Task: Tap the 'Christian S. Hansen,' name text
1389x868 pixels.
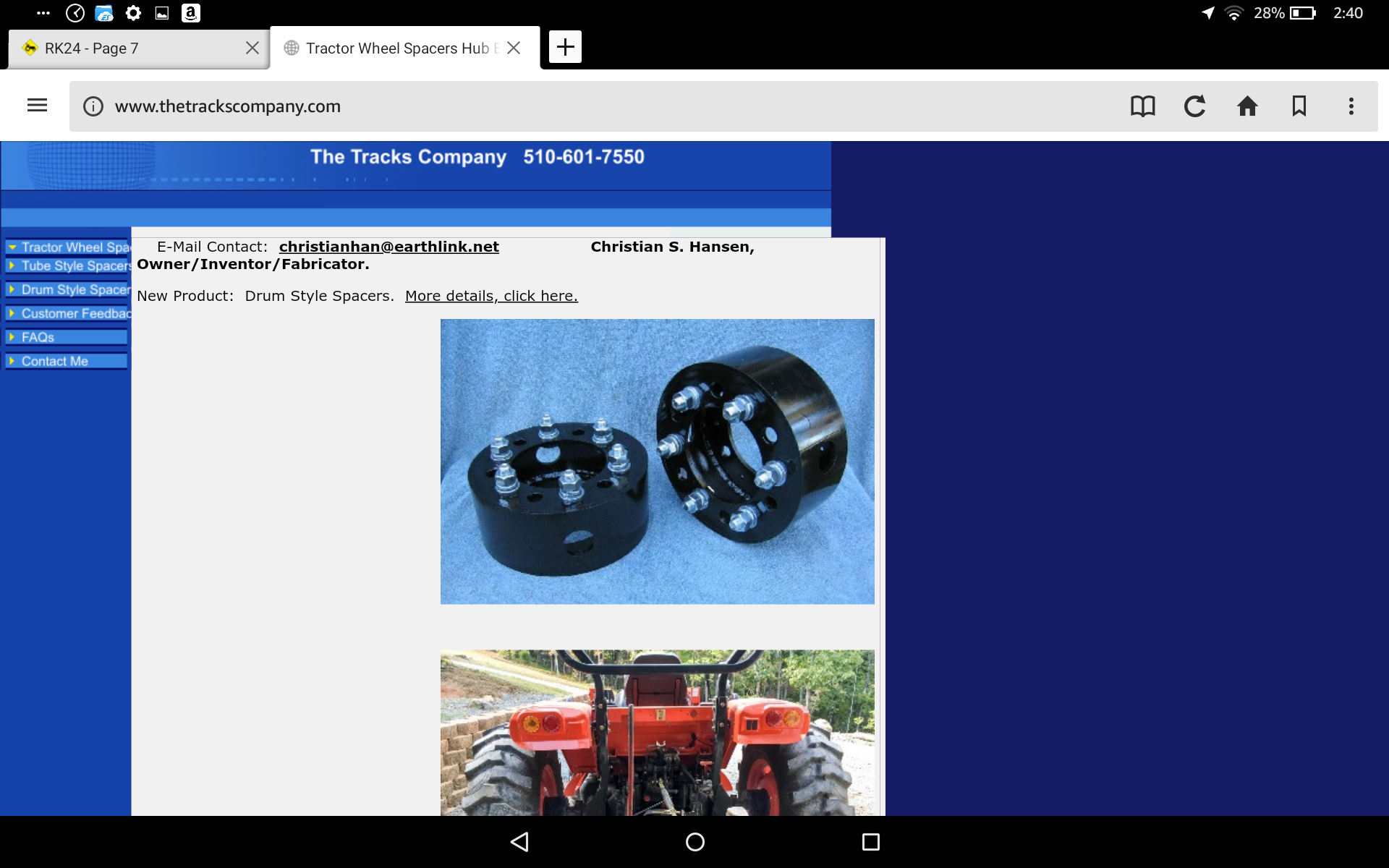Action: click(x=672, y=247)
